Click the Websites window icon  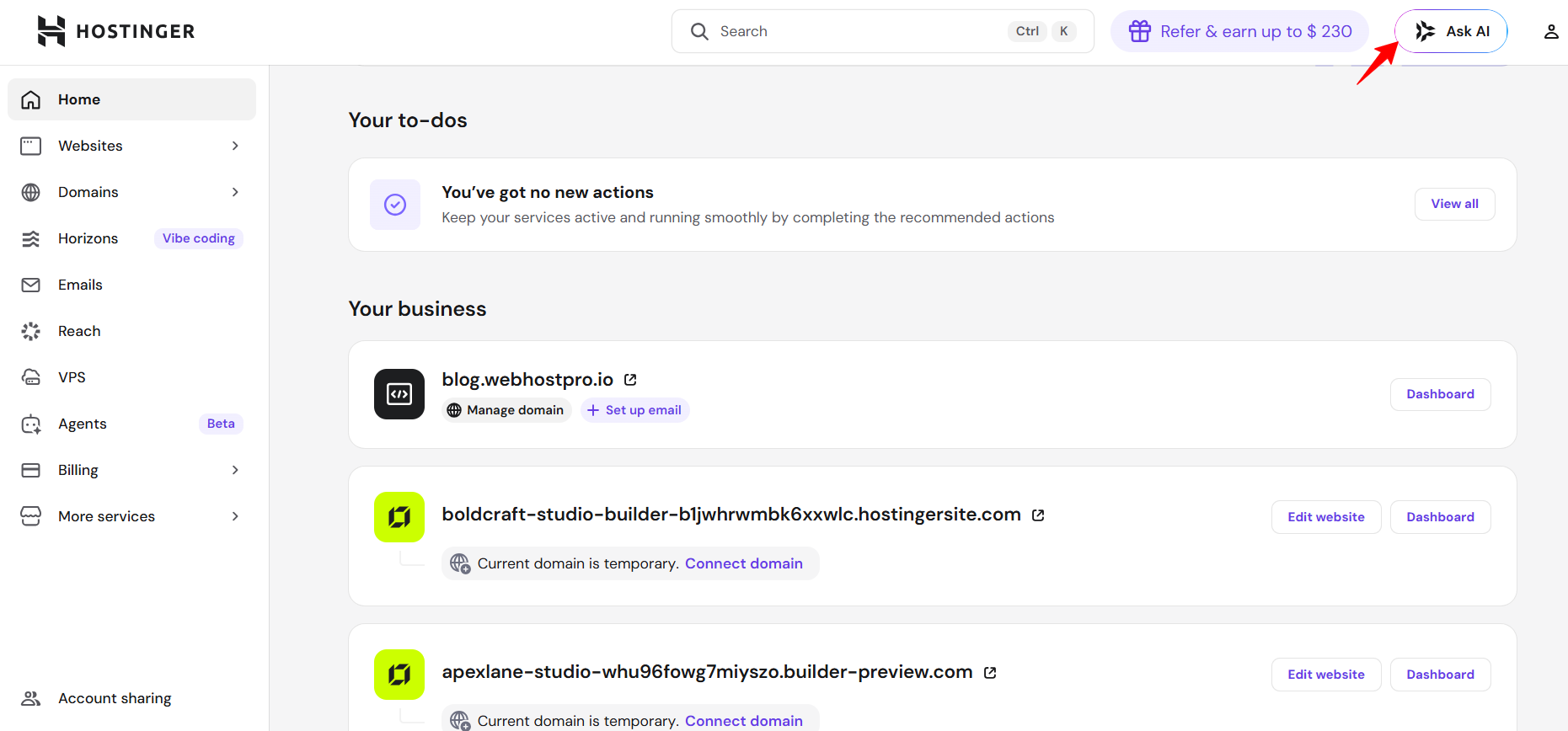31,146
